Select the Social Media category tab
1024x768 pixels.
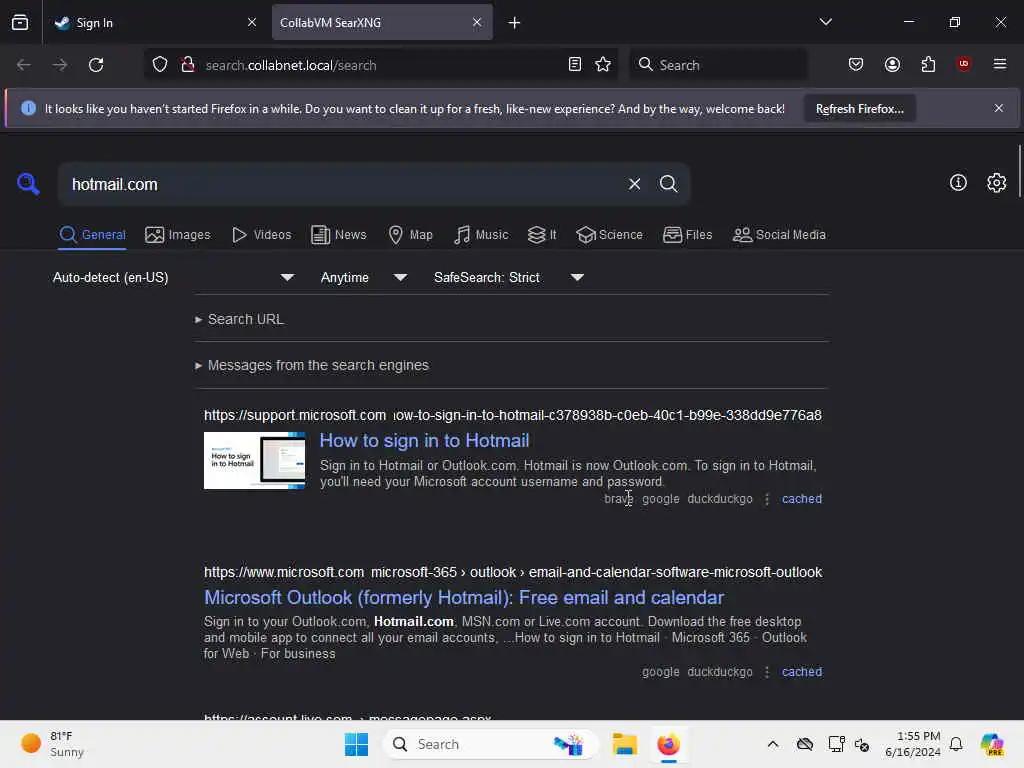pos(779,235)
